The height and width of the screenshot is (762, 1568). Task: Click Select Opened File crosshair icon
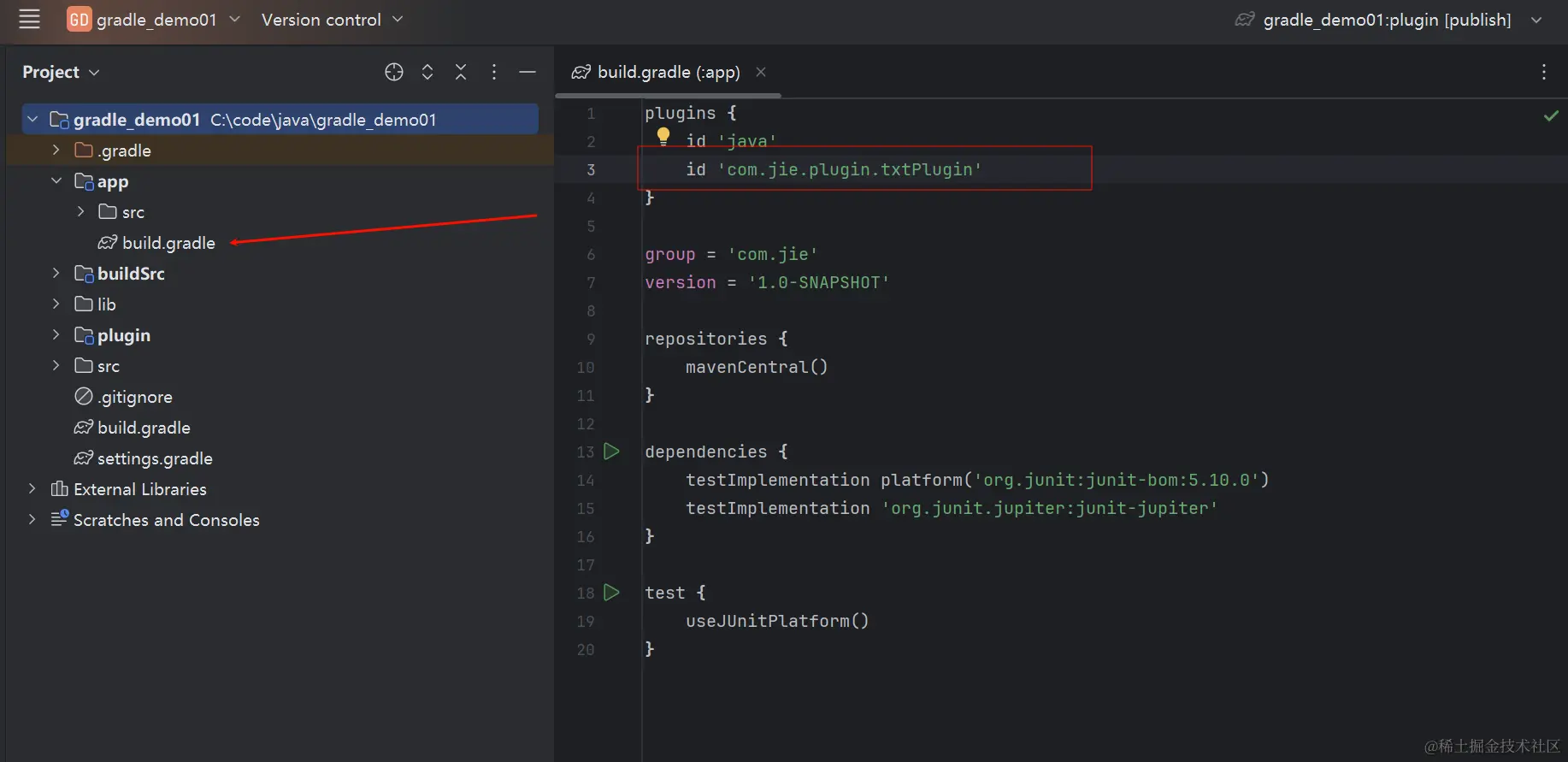pos(394,72)
